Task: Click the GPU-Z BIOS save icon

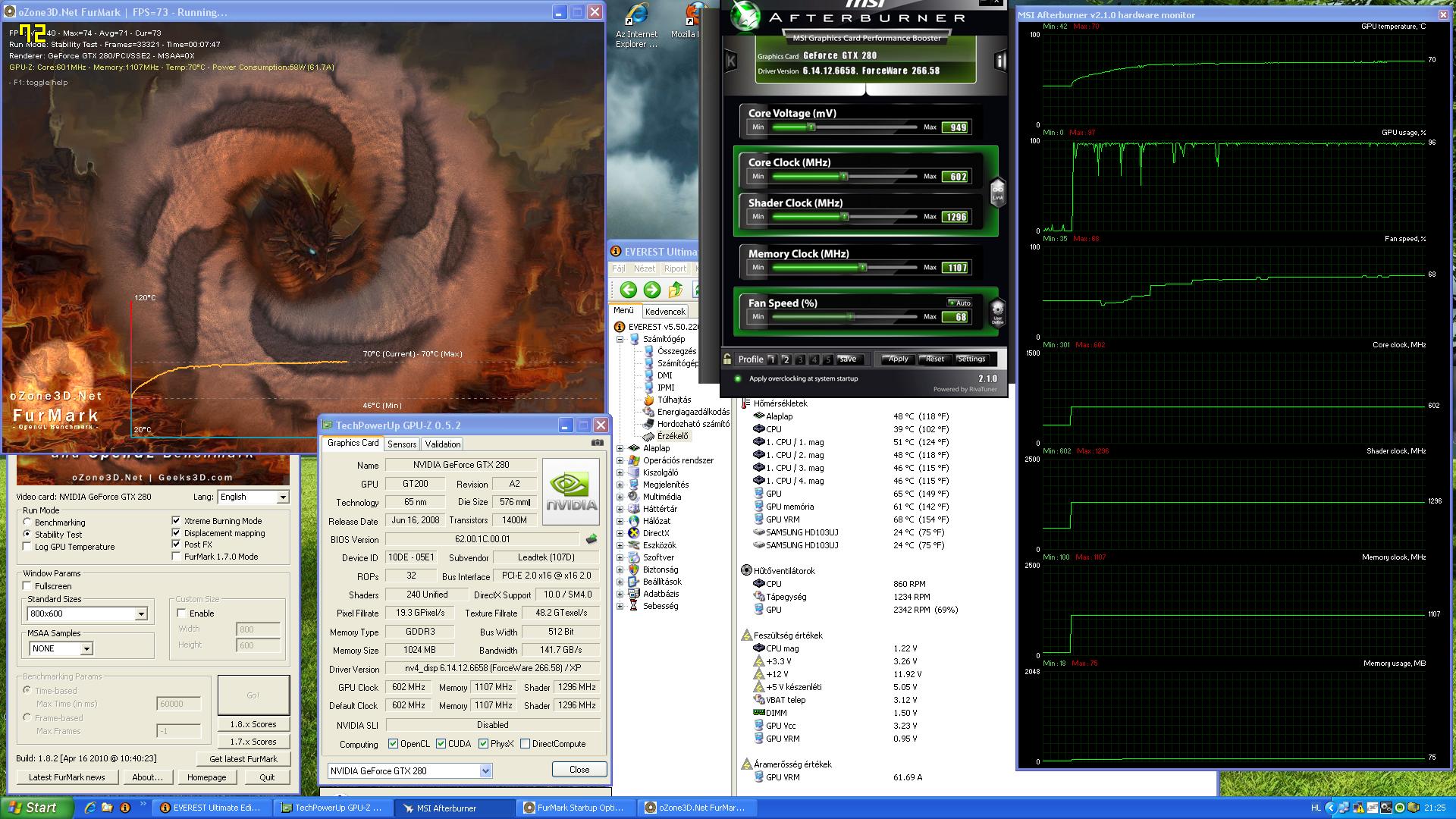Action: pos(591,539)
